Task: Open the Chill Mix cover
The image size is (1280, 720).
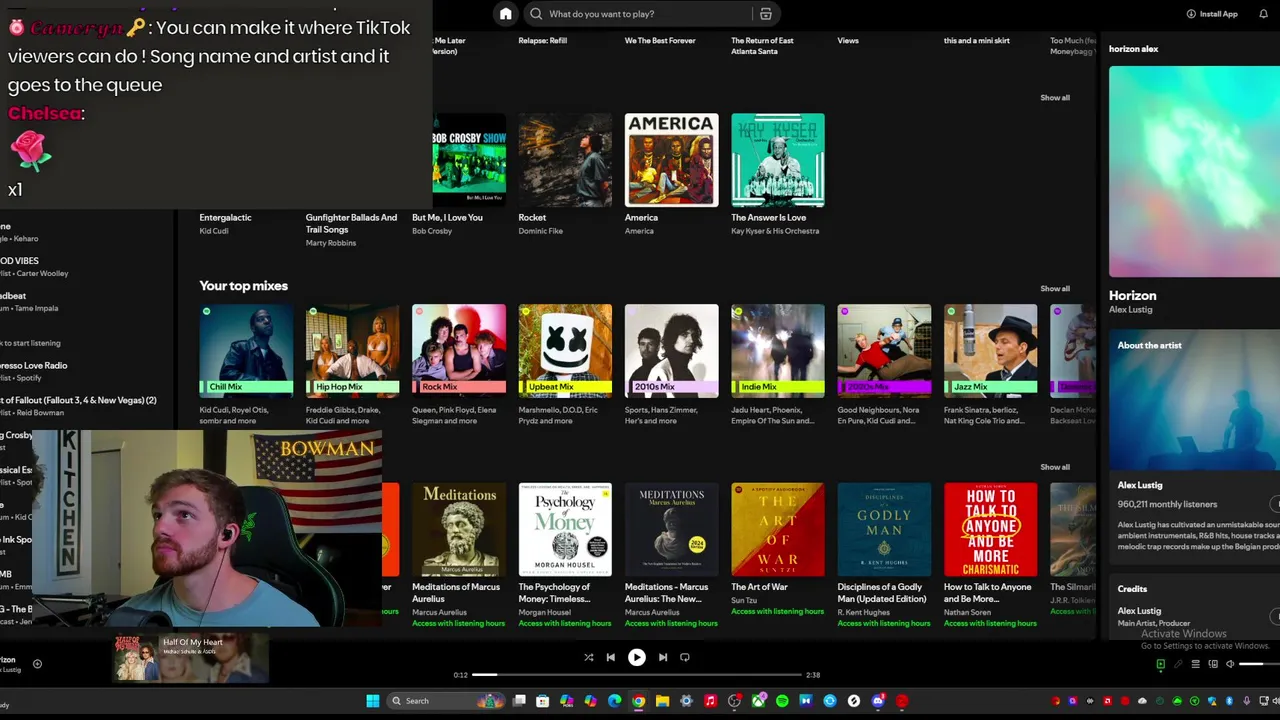Action: pos(246,351)
